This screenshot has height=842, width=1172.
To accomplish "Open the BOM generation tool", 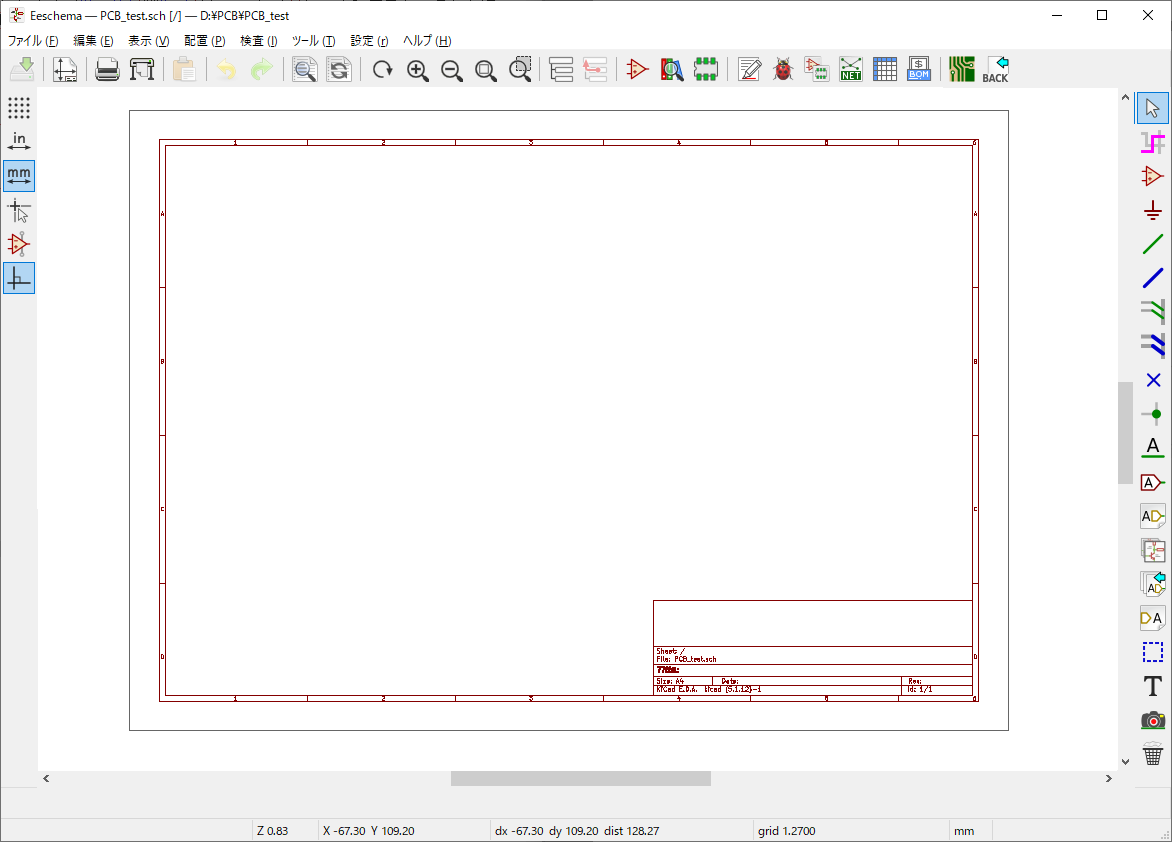I will pos(919,69).
